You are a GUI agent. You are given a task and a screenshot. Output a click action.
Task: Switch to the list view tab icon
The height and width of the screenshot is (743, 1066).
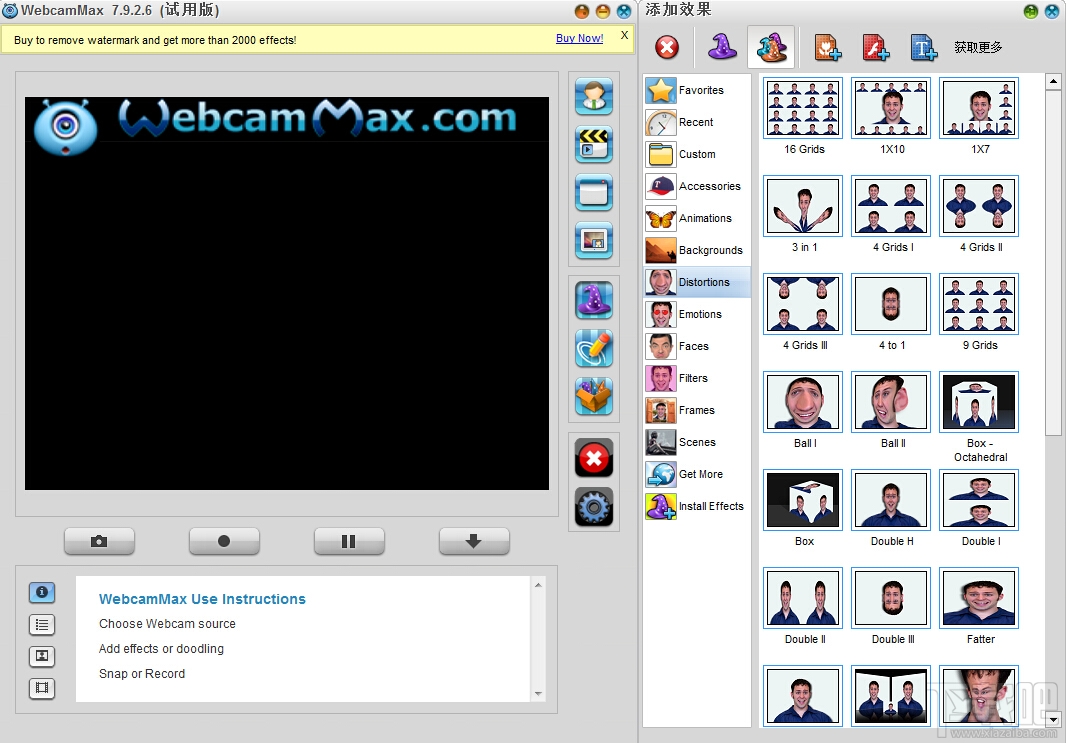point(42,625)
